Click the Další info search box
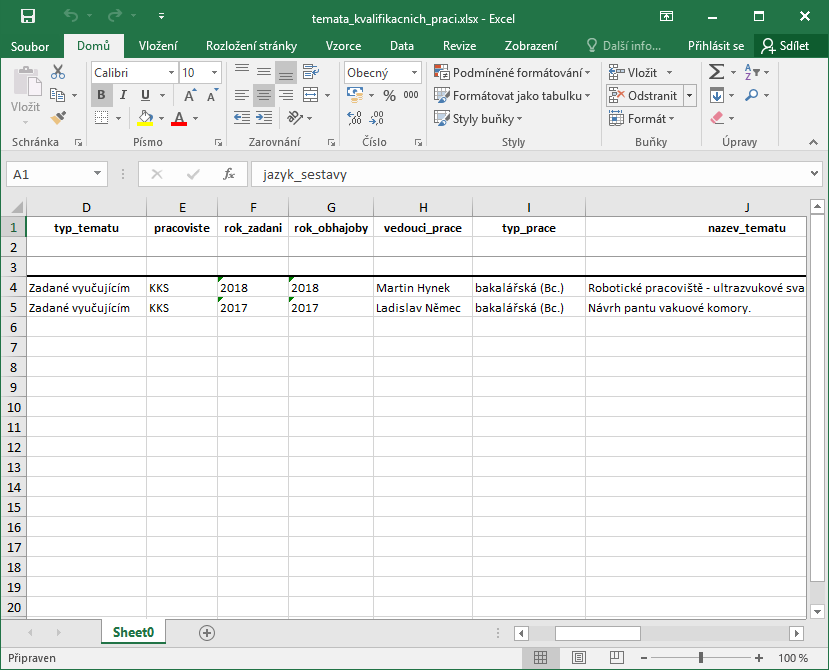 tap(624, 46)
